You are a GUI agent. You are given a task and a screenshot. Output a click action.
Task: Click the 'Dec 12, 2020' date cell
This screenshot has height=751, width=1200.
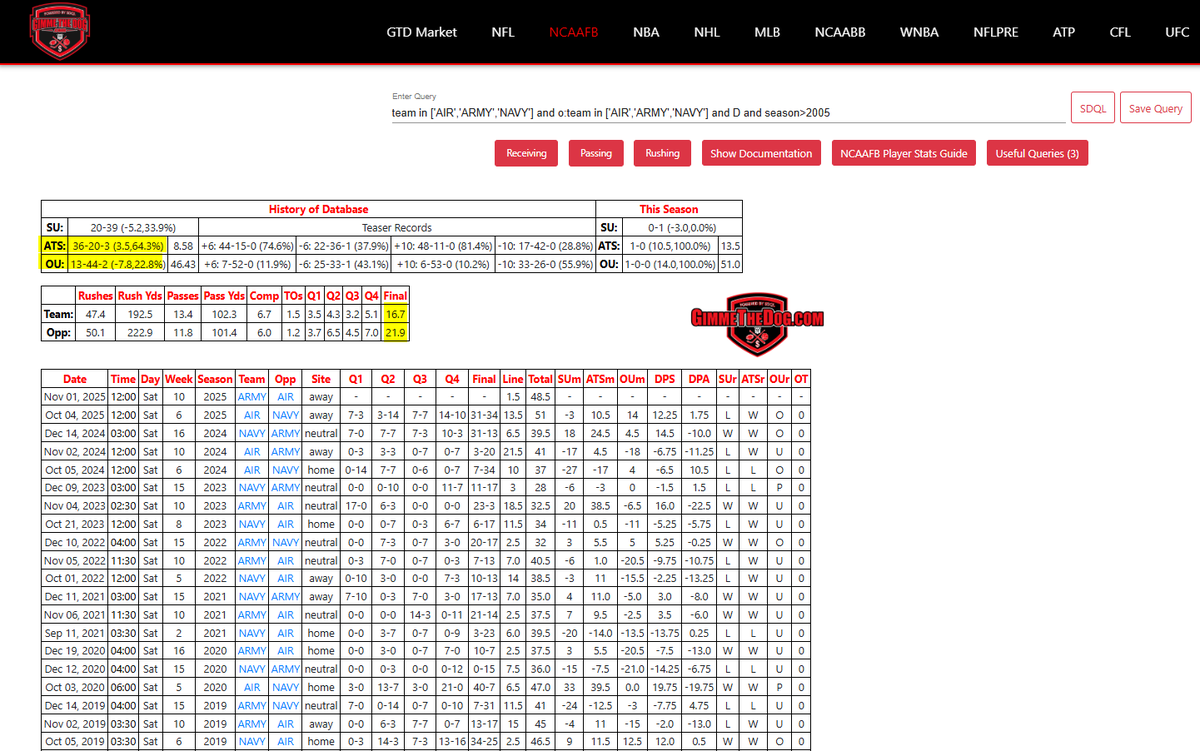75,669
